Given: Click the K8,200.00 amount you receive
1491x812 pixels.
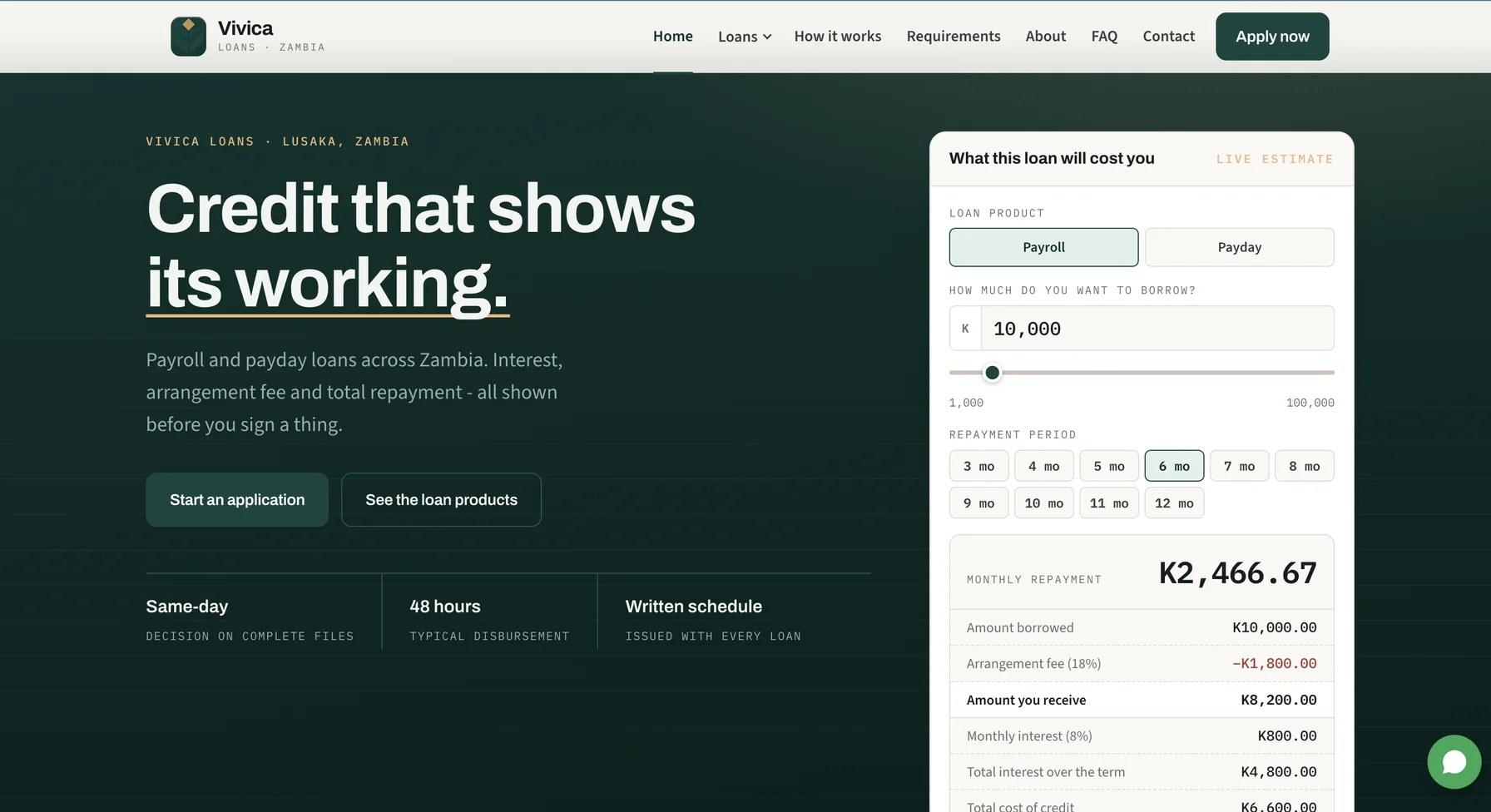Looking at the screenshot, I should pyautogui.click(x=1278, y=700).
